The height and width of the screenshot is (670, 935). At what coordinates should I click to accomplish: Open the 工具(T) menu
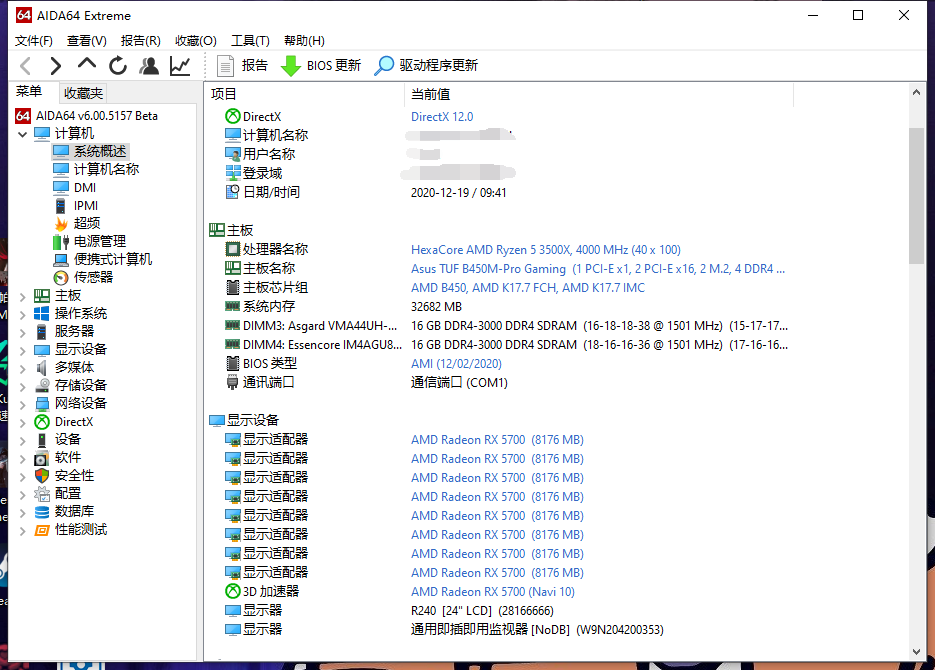(250, 41)
